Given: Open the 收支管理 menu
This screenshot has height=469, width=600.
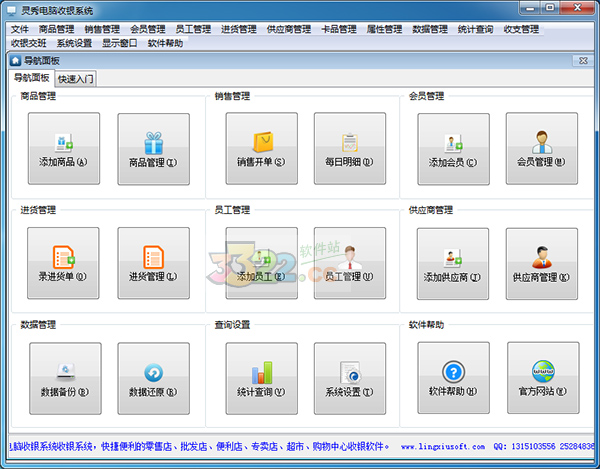Looking at the screenshot, I should click(521, 29).
